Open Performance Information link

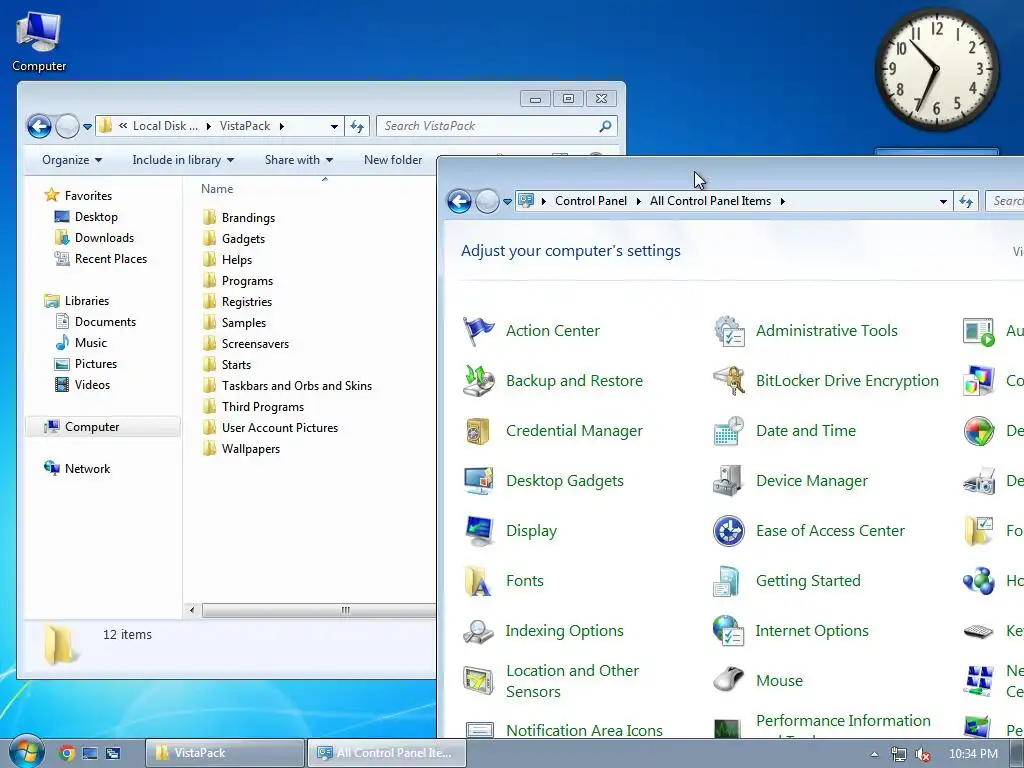pyautogui.click(x=843, y=721)
